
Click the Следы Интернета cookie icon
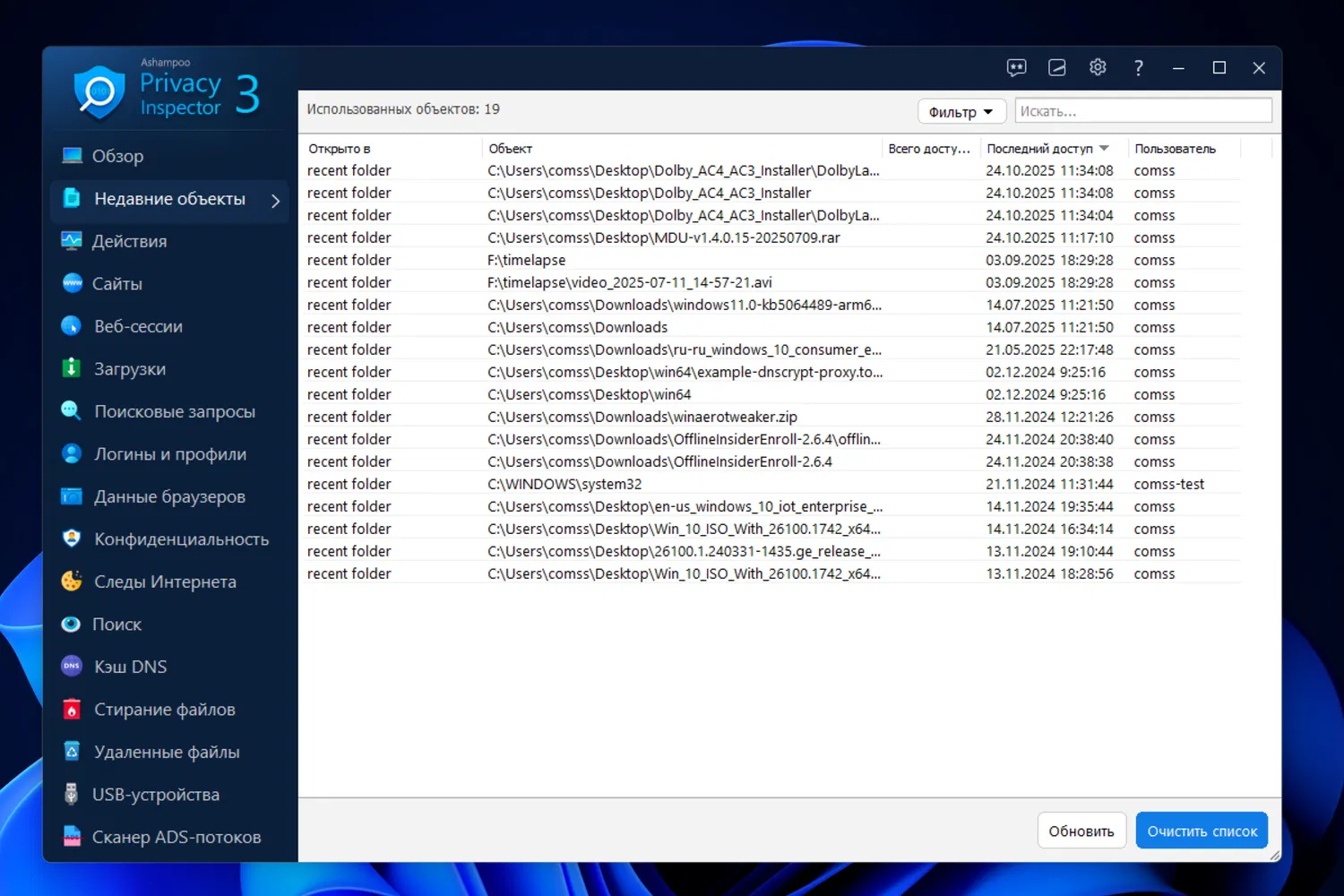coord(72,581)
